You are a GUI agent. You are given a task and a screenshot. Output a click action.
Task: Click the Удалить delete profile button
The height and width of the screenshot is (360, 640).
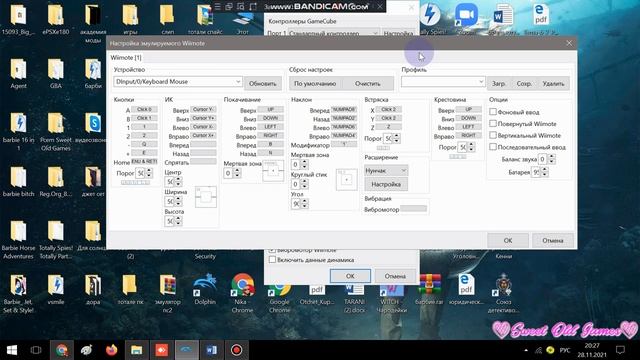coord(553,83)
